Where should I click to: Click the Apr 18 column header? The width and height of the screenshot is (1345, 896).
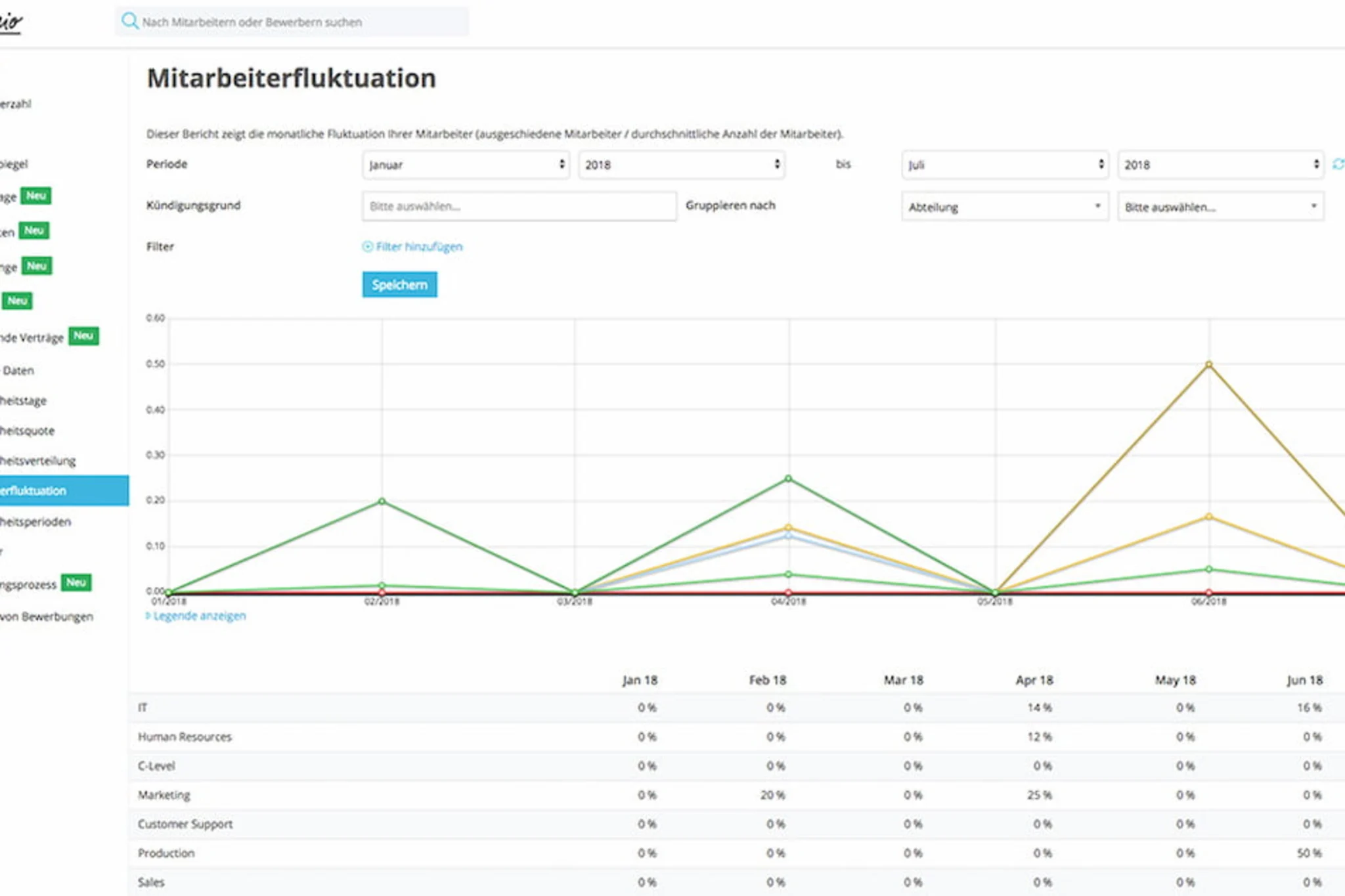click(x=1034, y=680)
